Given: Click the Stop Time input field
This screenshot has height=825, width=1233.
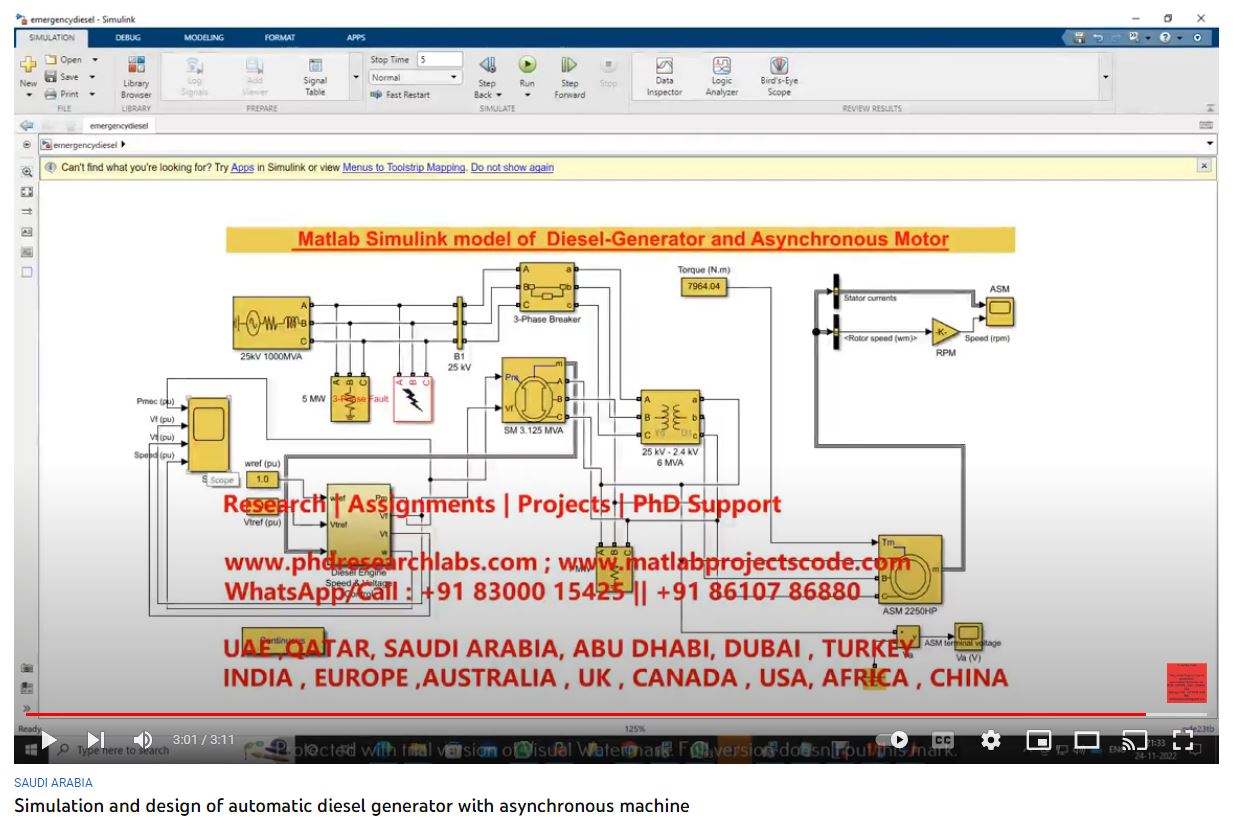Looking at the screenshot, I should 440,60.
